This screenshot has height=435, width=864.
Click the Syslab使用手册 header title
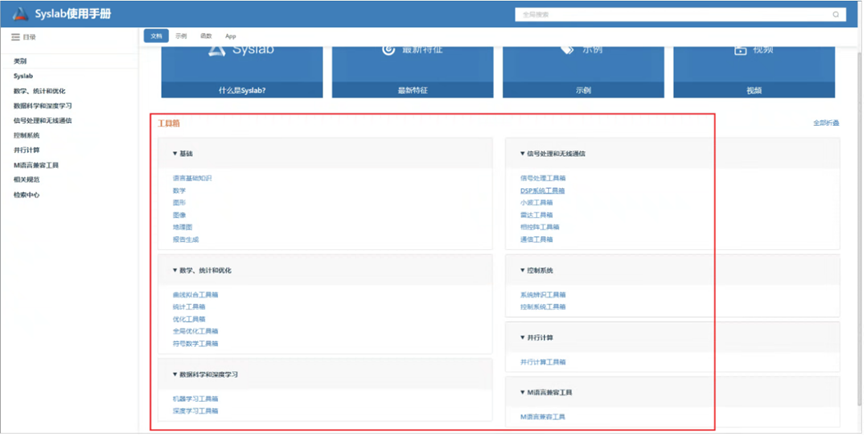tap(73, 14)
